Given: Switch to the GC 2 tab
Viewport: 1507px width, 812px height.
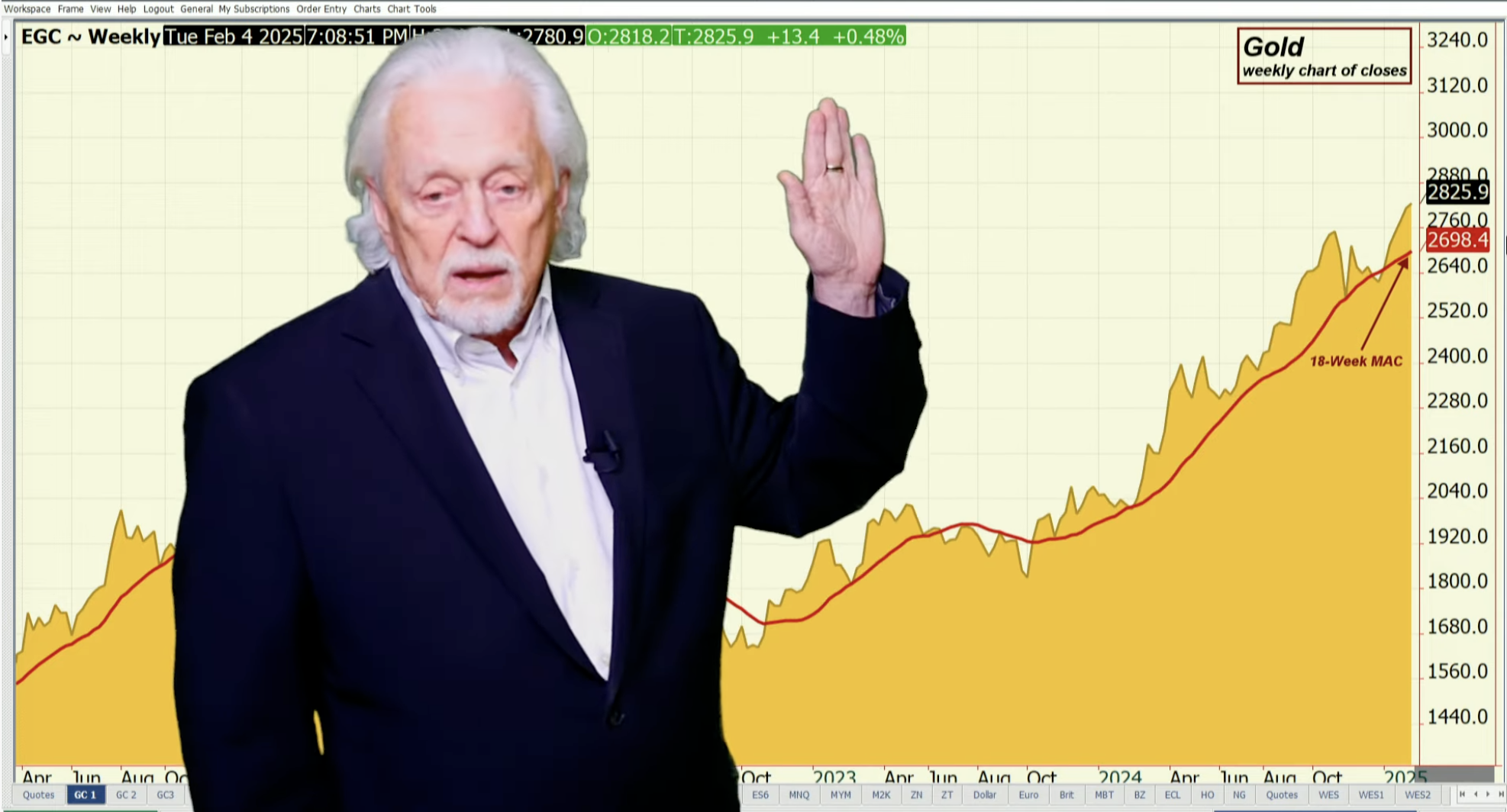Looking at the screenshot, I should [x=126, y=795].
